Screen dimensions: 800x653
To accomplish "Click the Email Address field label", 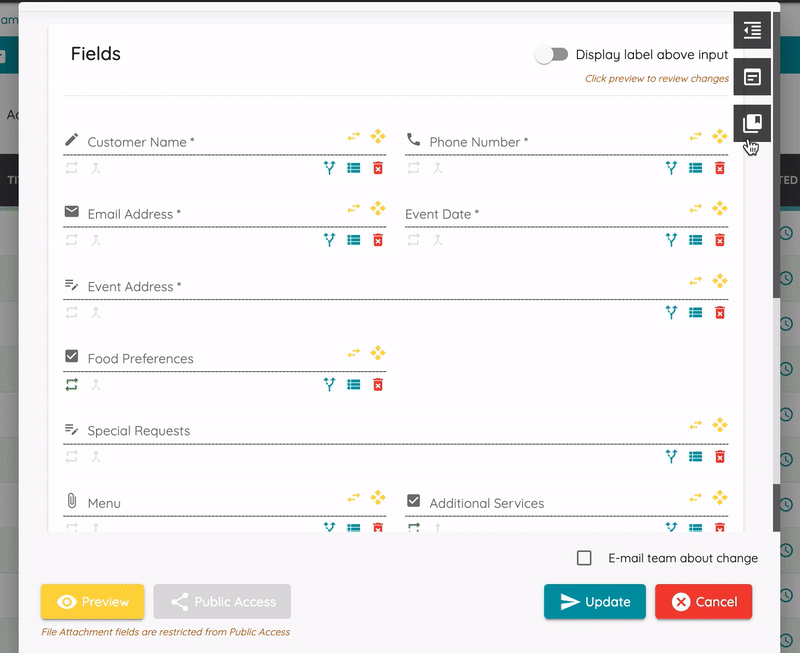I will pos(134,214).
